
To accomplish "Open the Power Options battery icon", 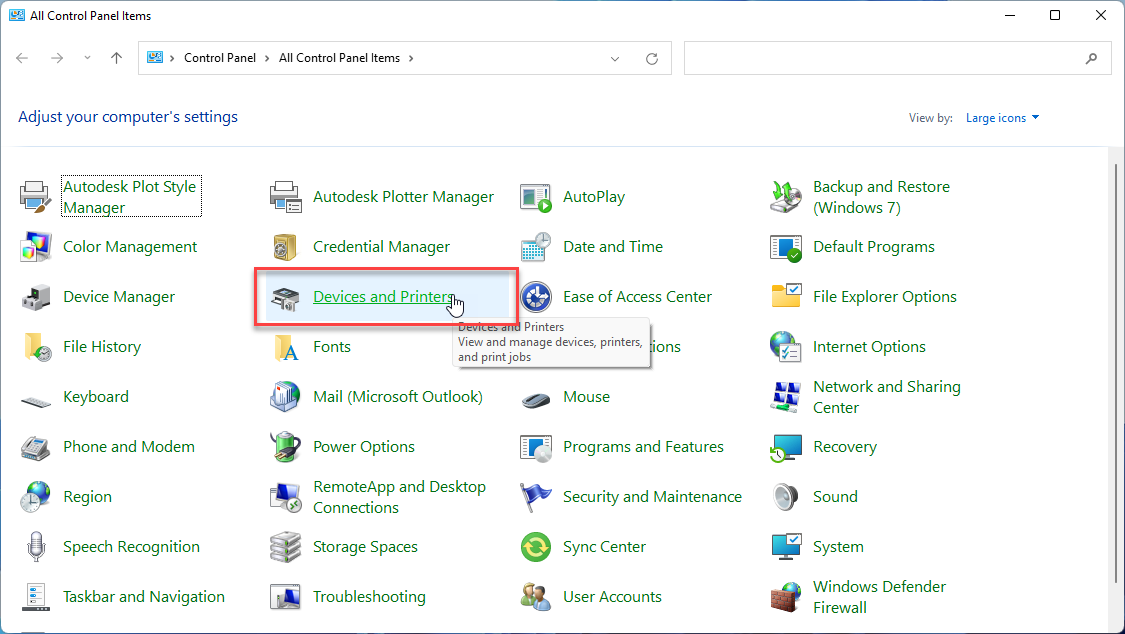I will (x=285, y=447).
